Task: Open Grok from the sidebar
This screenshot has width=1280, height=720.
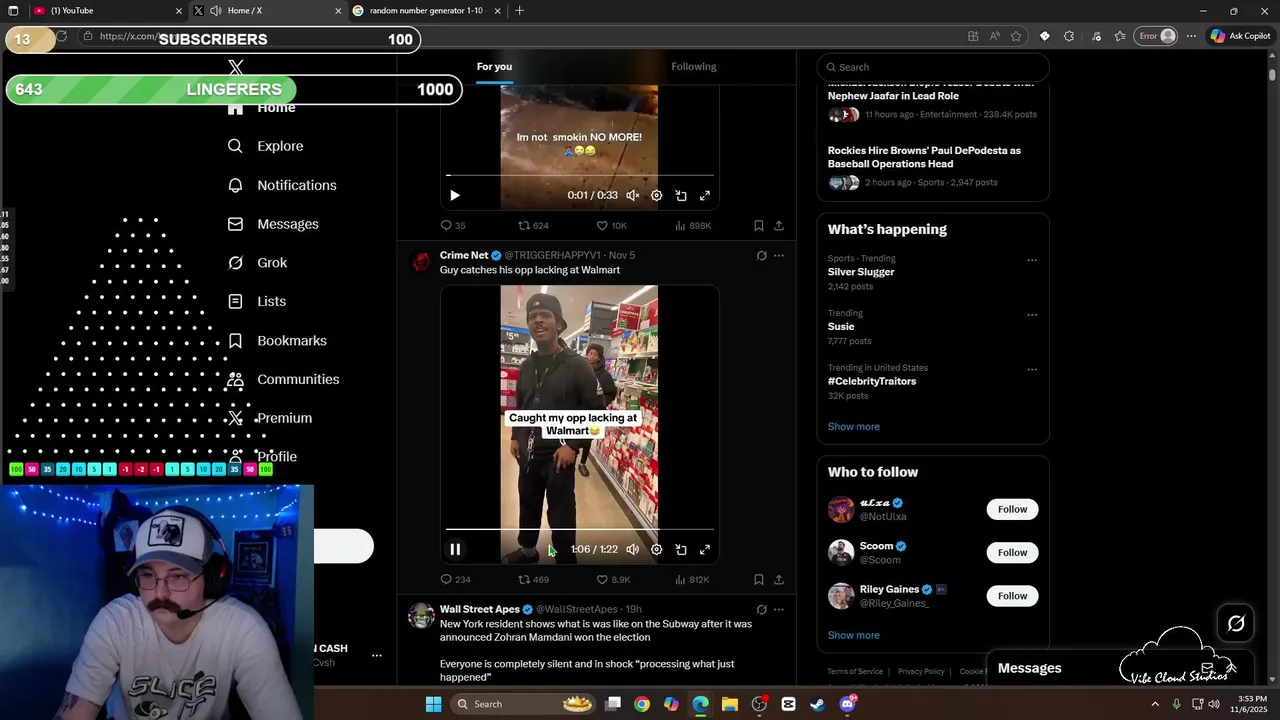Action: (257, 263)
